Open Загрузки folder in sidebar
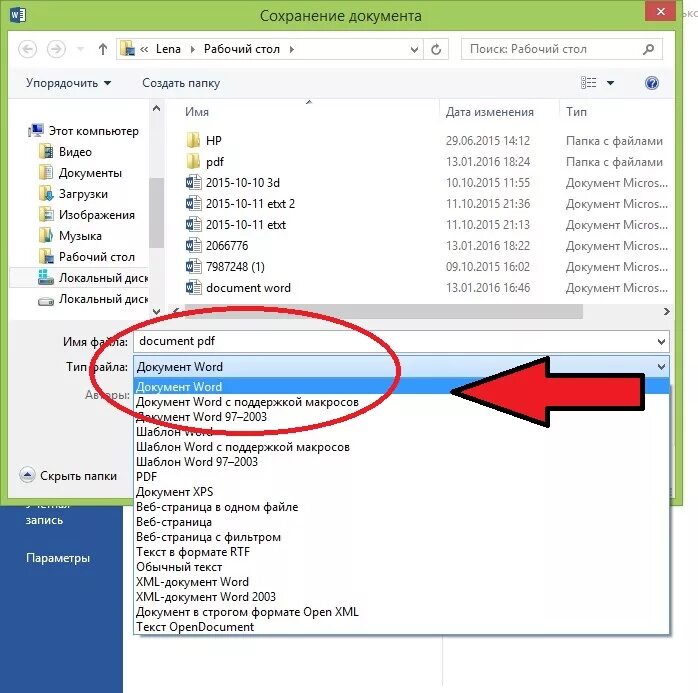The height and width of the screenshot is (693, 698). tap(73, 194)
